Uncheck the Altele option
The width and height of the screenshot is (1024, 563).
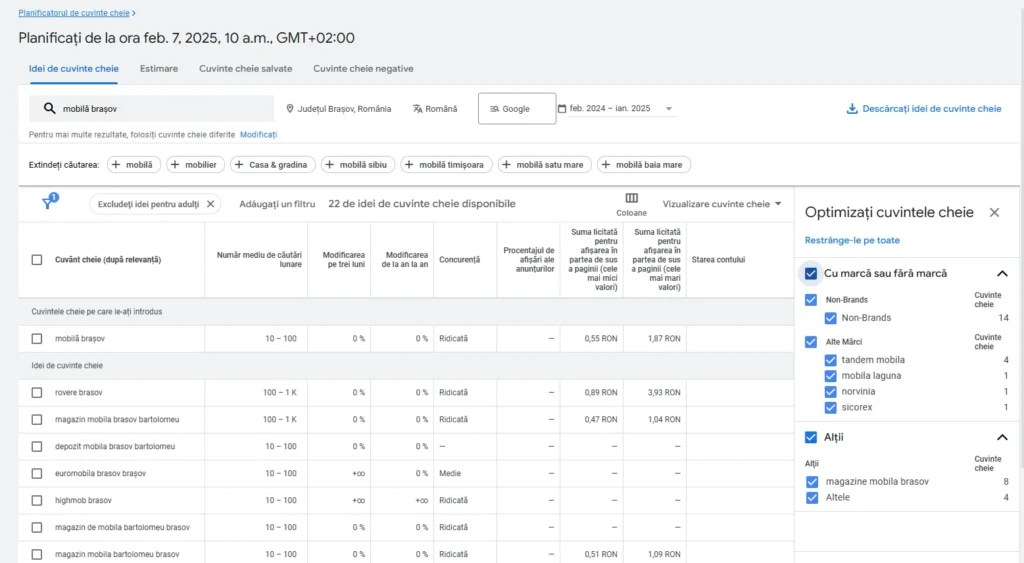pyautogui.click(x=812, y=498)
